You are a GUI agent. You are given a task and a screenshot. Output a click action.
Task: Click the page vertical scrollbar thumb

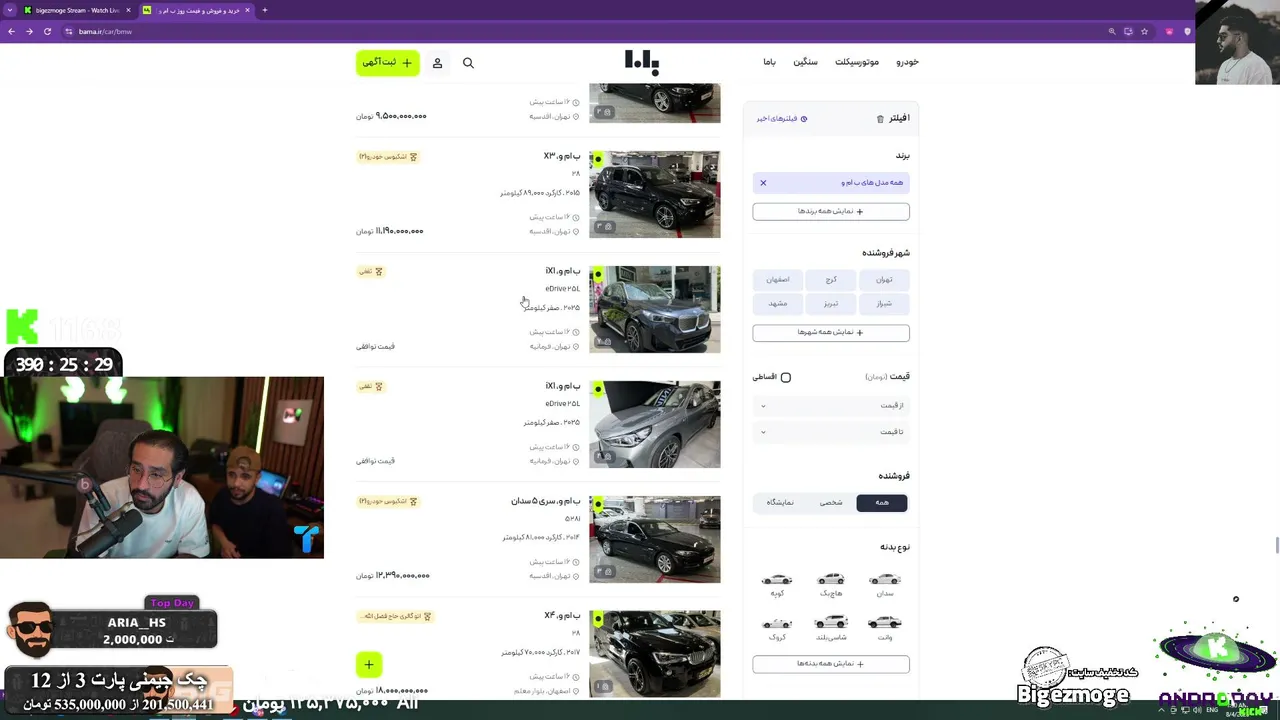coord(1276,544)
